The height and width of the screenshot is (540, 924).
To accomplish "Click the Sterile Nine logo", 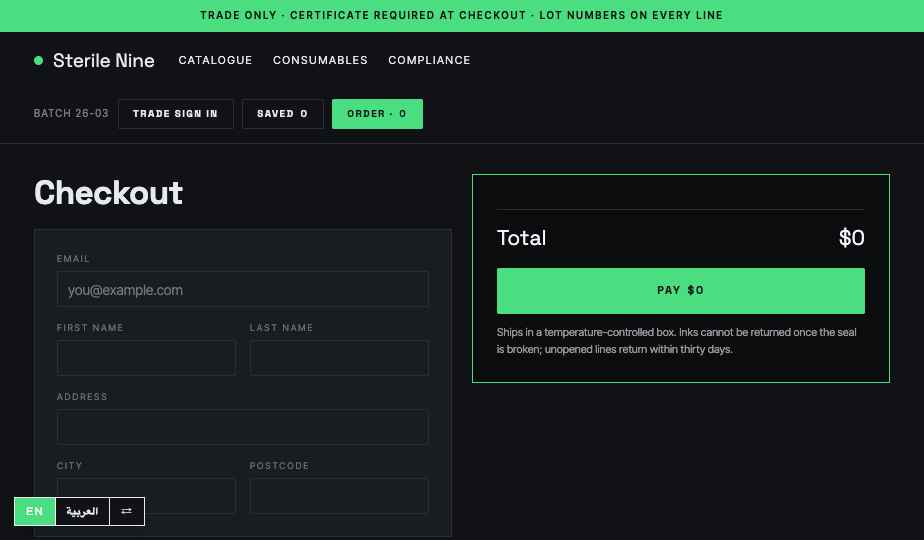I will (94, 60).
